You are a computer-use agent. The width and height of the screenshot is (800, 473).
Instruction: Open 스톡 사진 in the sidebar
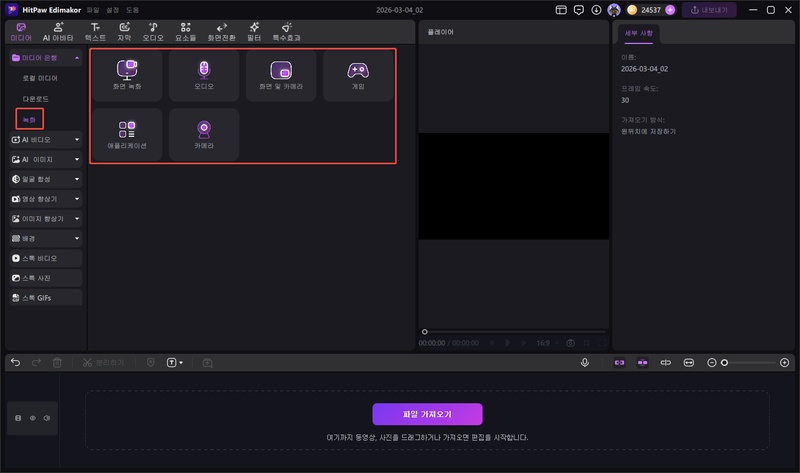pos(46,278)
